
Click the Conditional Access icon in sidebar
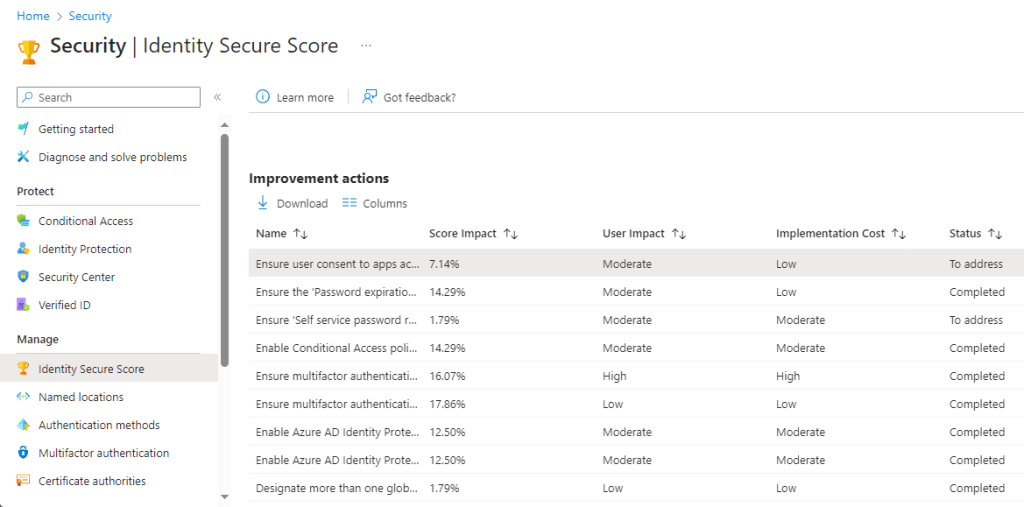coord(24,221)
